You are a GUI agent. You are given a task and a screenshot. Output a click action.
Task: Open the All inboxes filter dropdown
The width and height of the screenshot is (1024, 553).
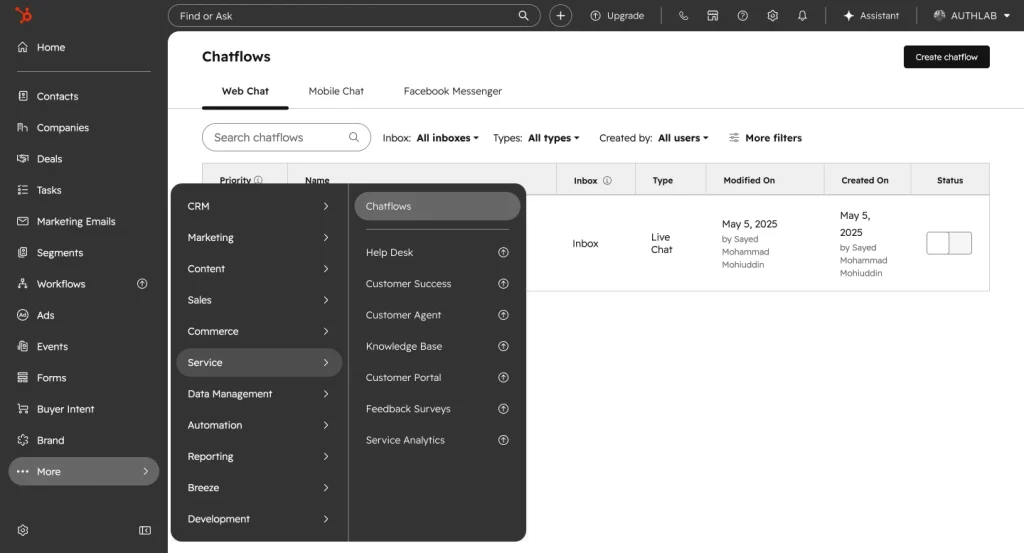tap(447, 138)
